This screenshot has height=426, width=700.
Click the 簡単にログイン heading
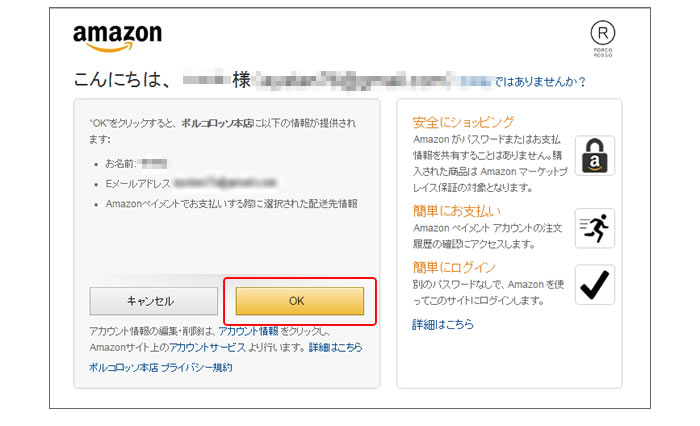454,267
